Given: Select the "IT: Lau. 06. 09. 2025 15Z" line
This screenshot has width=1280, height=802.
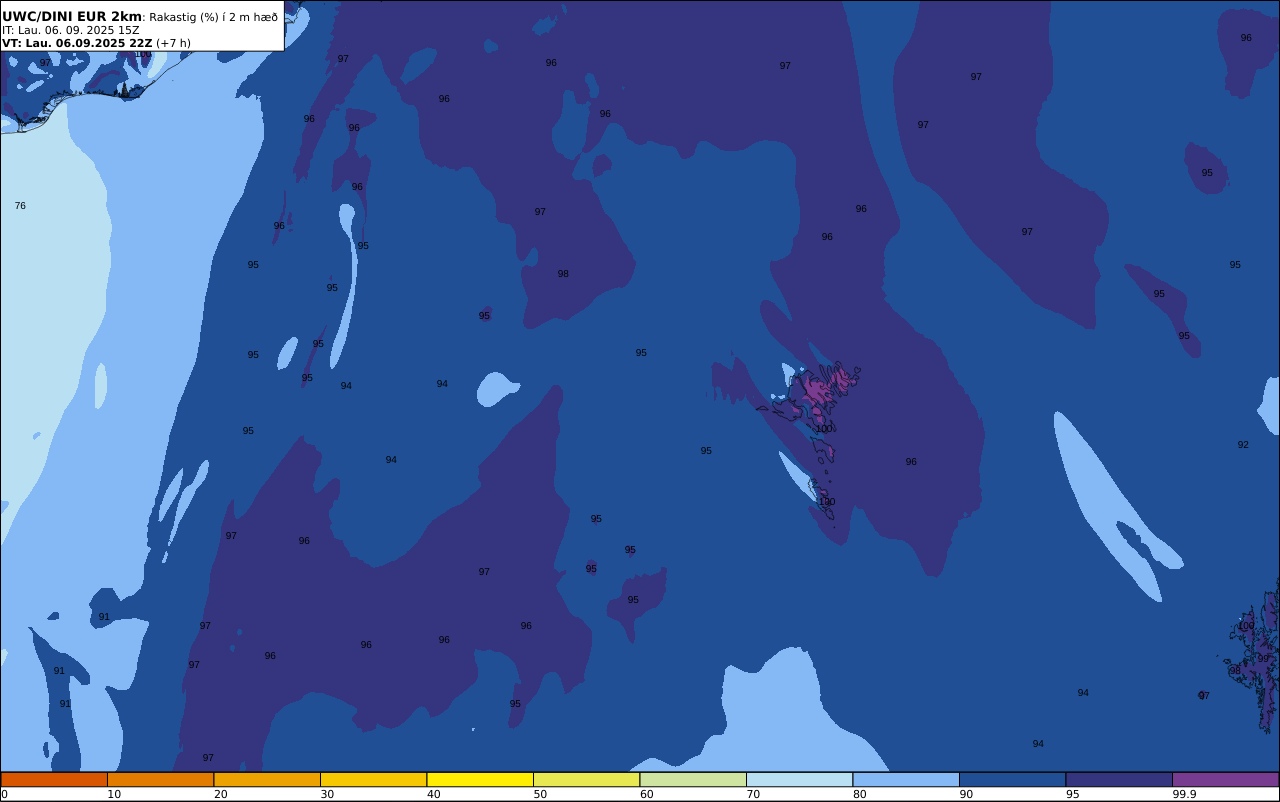Looking at the screenshot, I should click(x=70, y=30).
